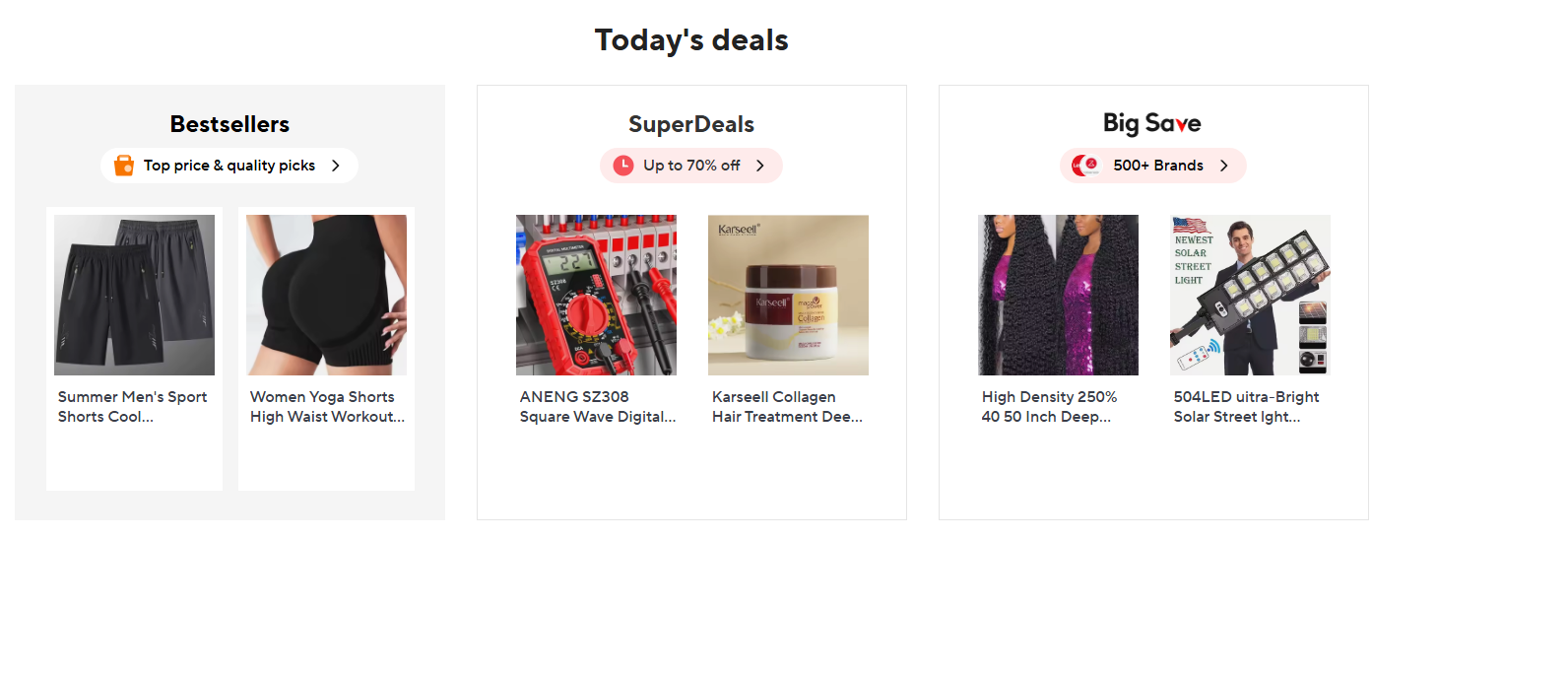Click the Karseell Collagen Hair Treatment title
Screen dimensions: 1568x674
pyautogui.click(x=787, y=407)
